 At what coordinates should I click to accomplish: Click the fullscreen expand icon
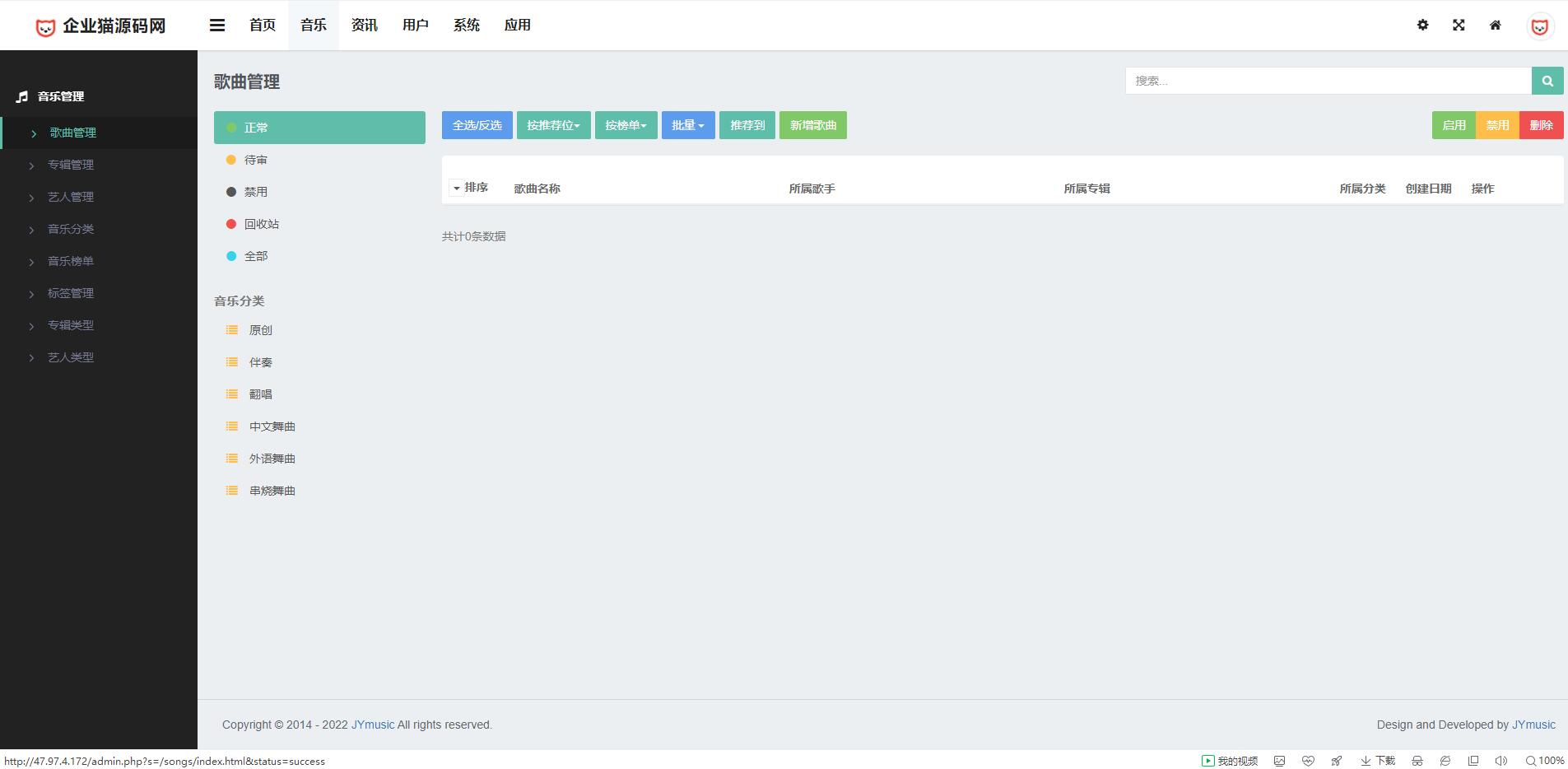pos(1459,25)
